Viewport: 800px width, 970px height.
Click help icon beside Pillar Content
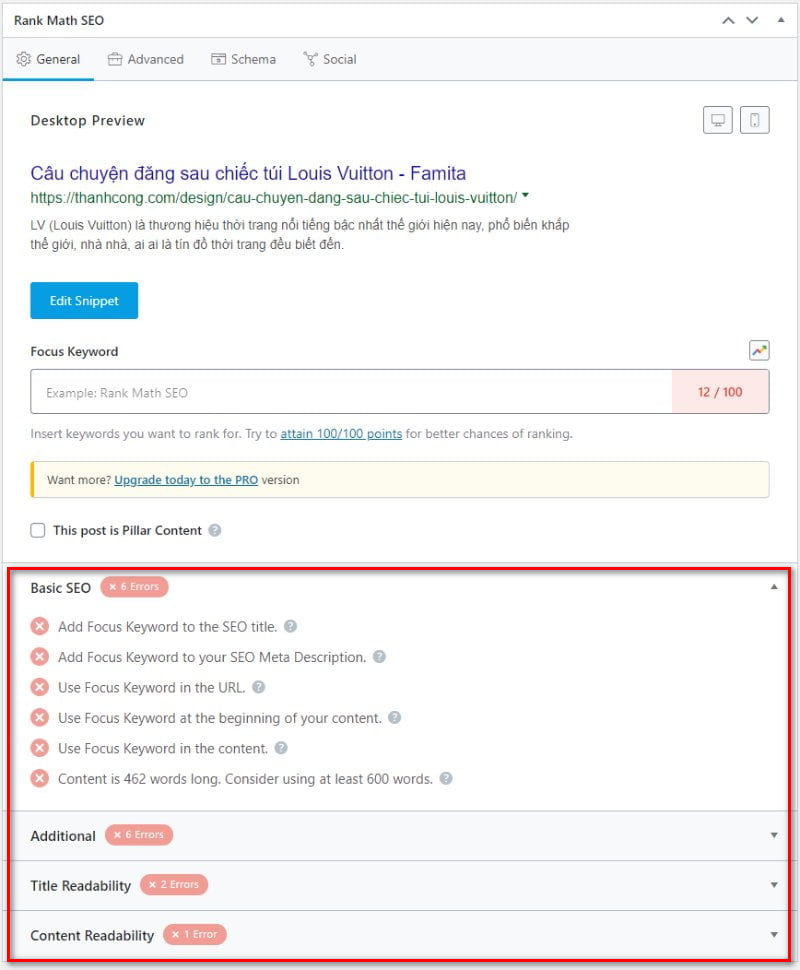click(215, 530)
